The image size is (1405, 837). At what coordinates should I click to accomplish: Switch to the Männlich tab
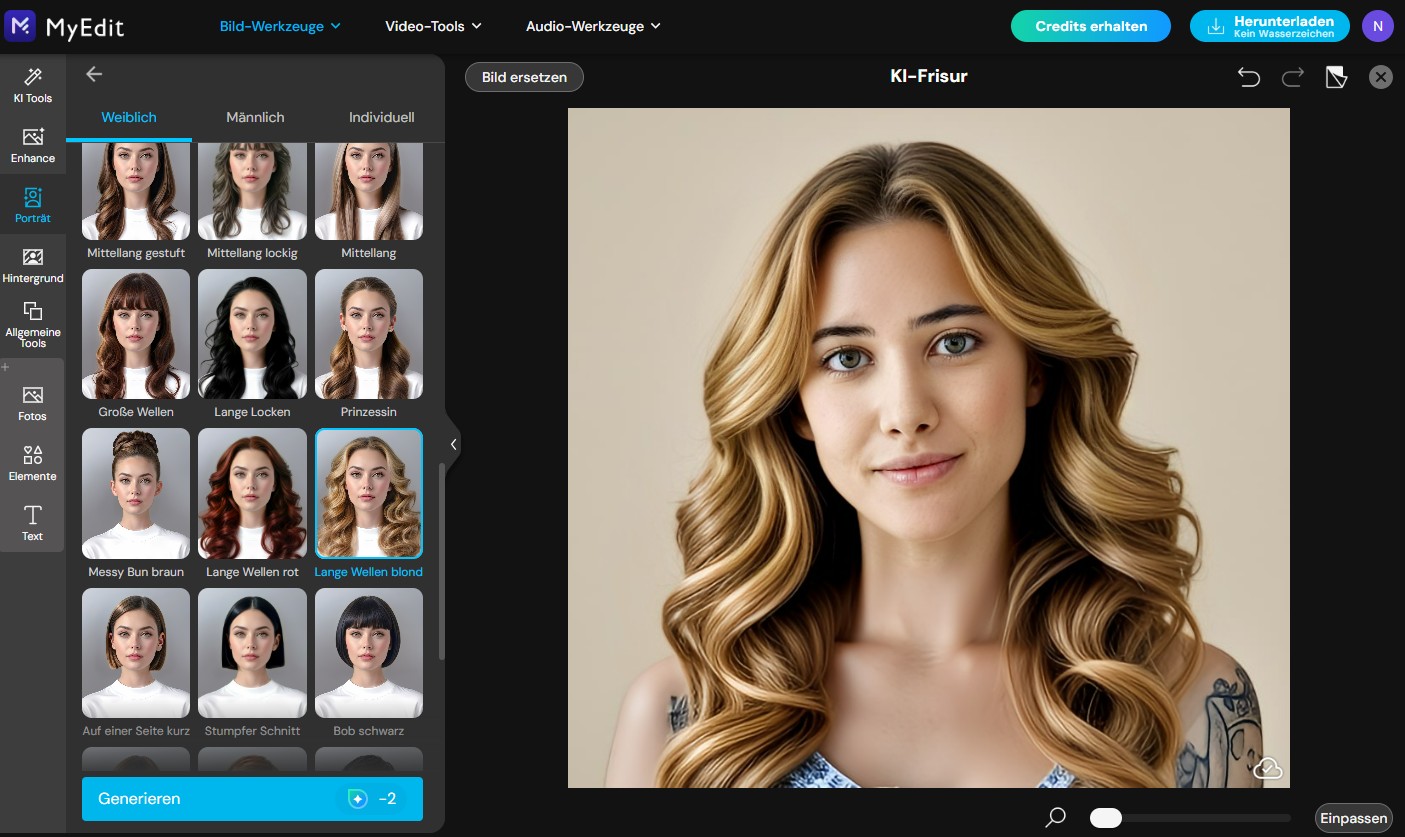pos(255,117)
